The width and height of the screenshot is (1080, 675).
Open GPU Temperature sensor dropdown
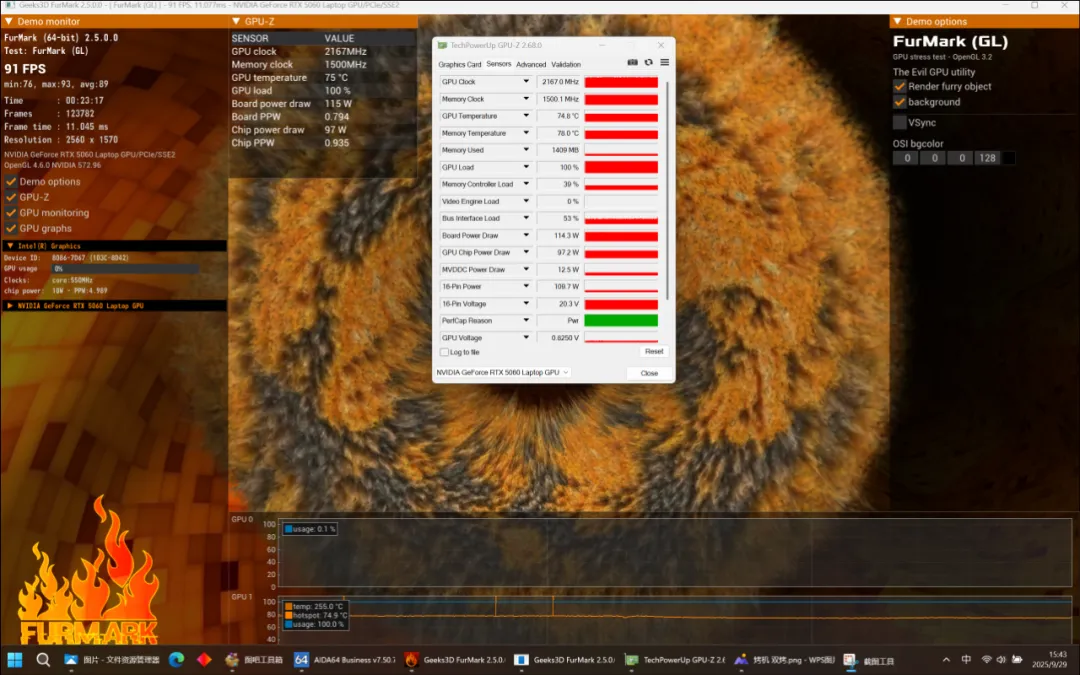point(526,116)
